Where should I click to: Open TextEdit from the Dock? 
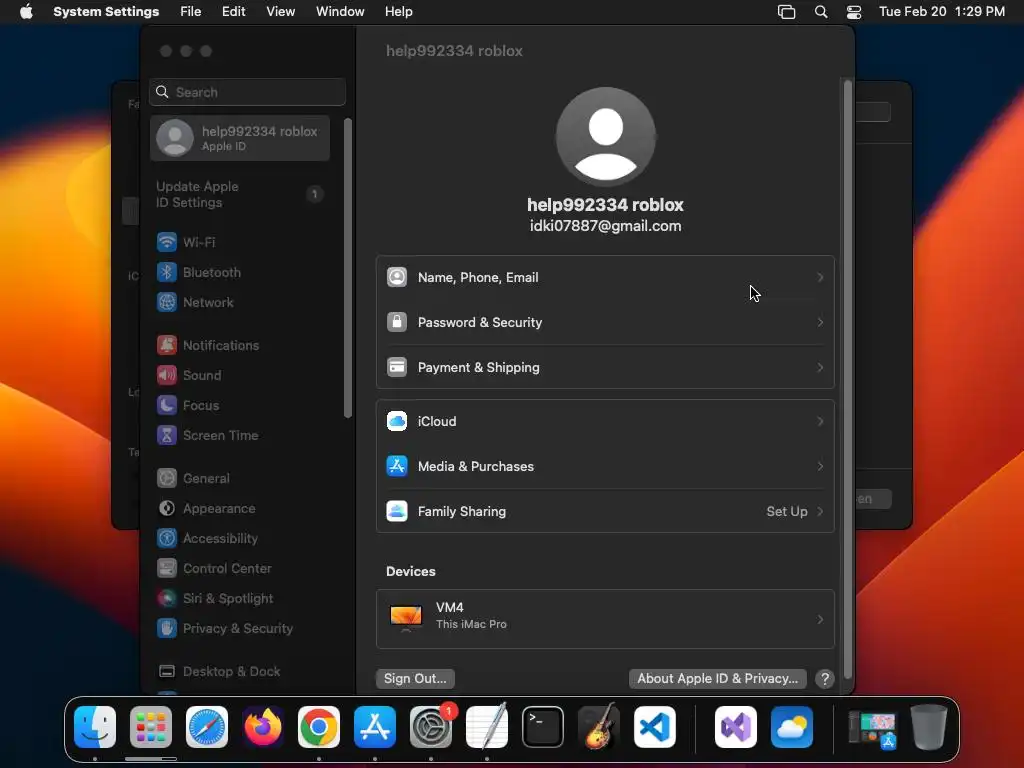click(x=487, y=727)
